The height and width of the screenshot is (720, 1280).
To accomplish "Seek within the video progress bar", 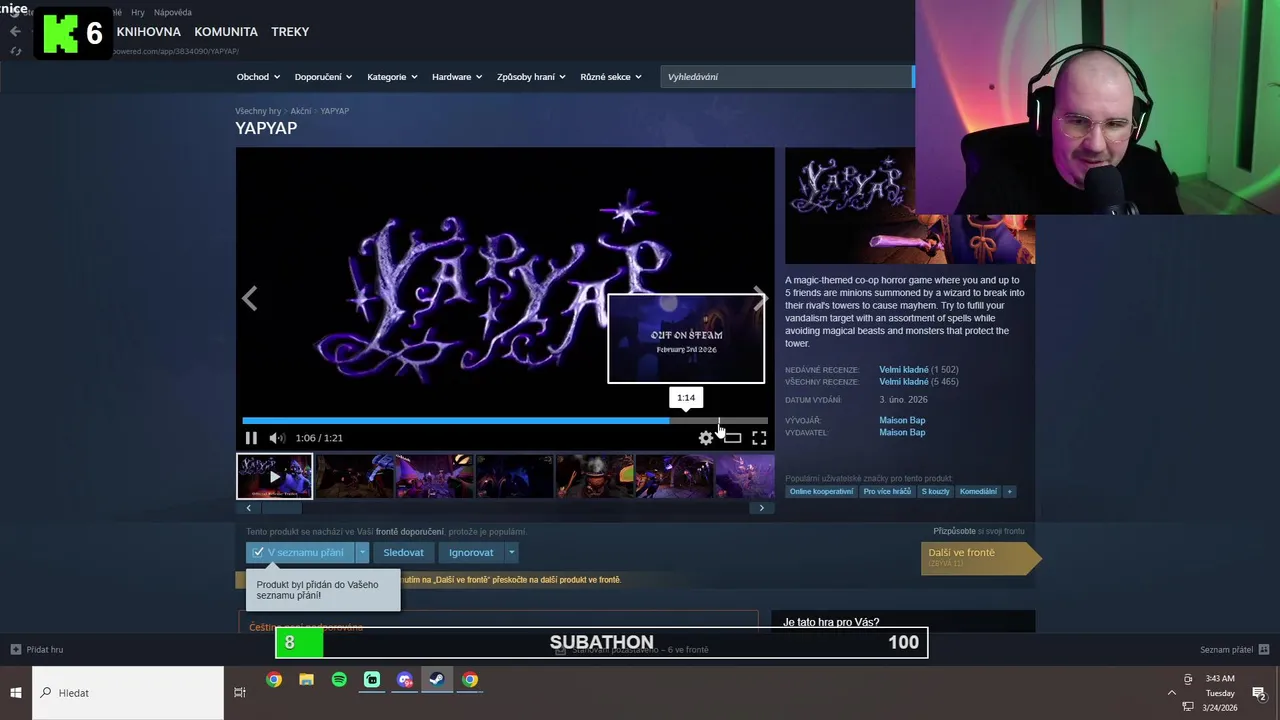I will point(505,420).
